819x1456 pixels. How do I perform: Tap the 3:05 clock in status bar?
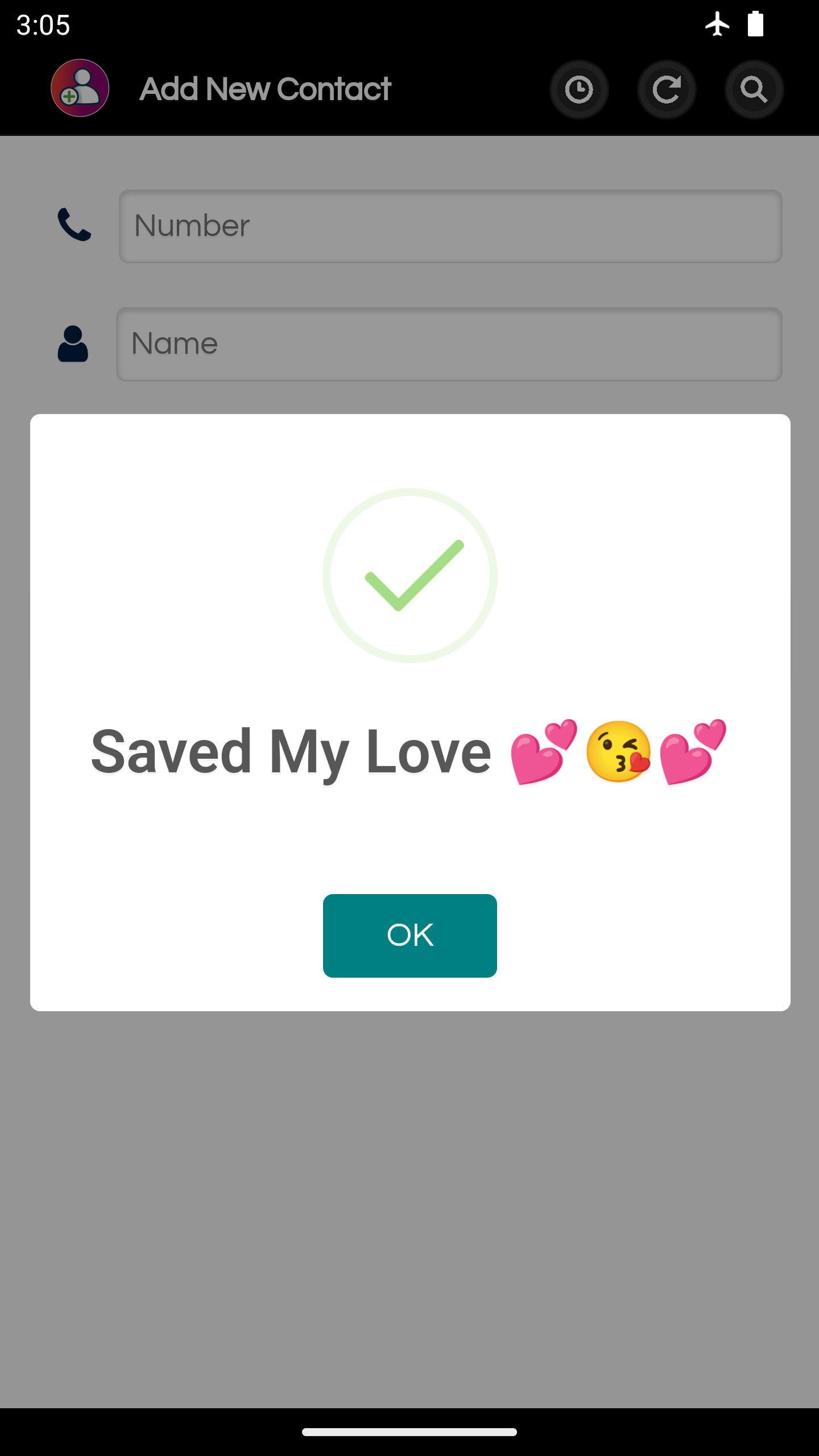[43, 26]
